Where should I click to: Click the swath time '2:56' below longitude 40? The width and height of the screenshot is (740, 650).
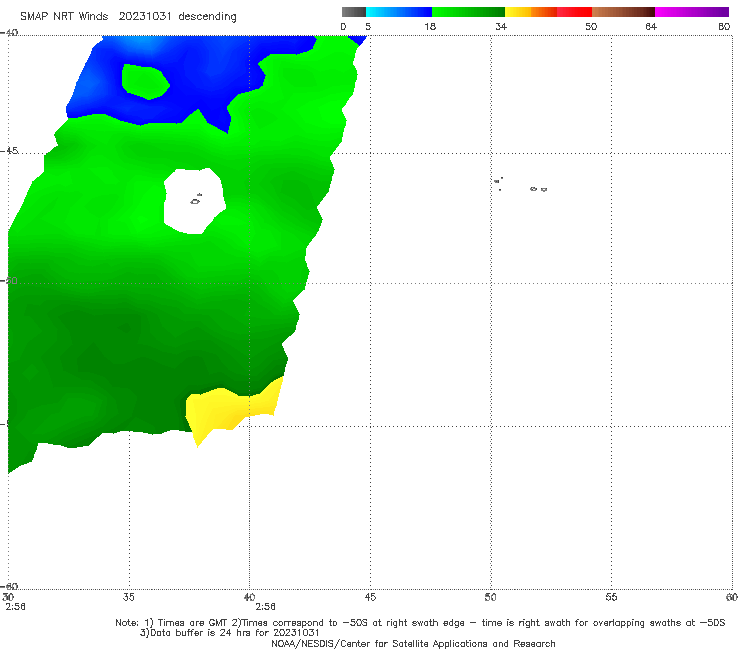pos(265,607)
